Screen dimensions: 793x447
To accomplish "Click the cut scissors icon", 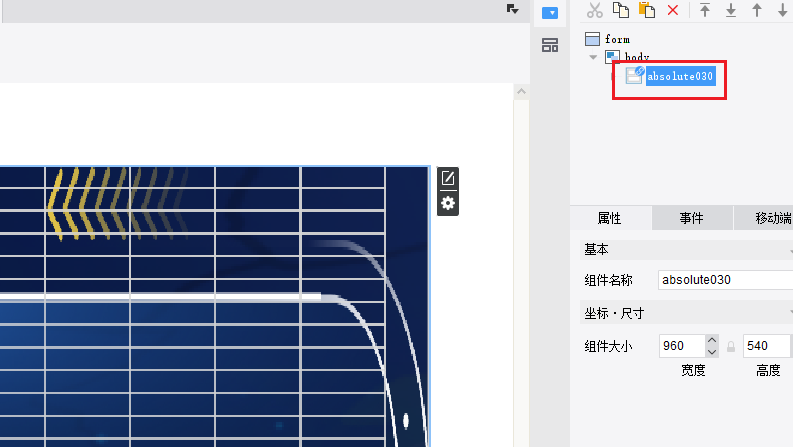I will coord(595,10).
